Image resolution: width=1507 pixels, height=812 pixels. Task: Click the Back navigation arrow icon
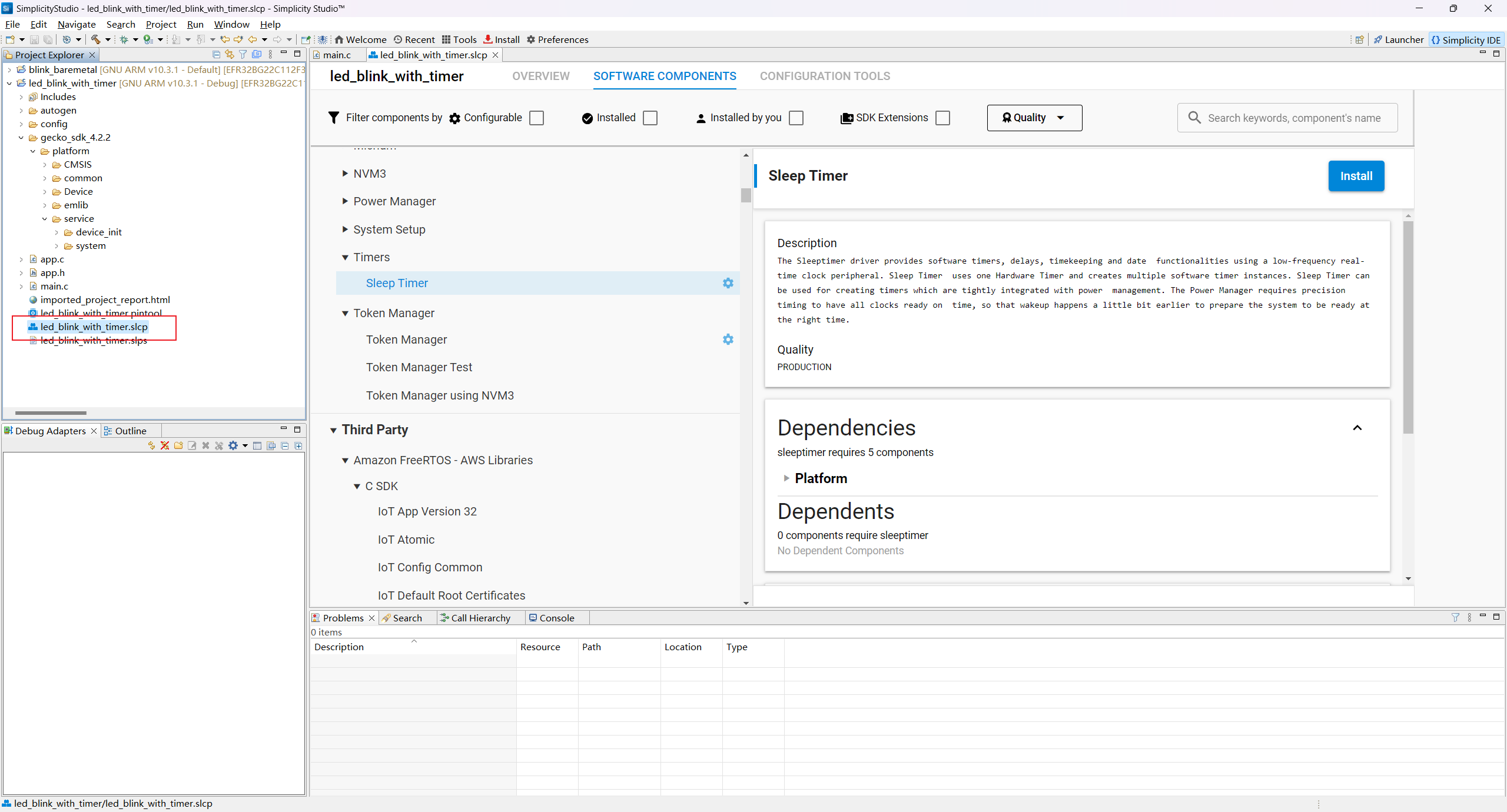(x=253, y=39)
